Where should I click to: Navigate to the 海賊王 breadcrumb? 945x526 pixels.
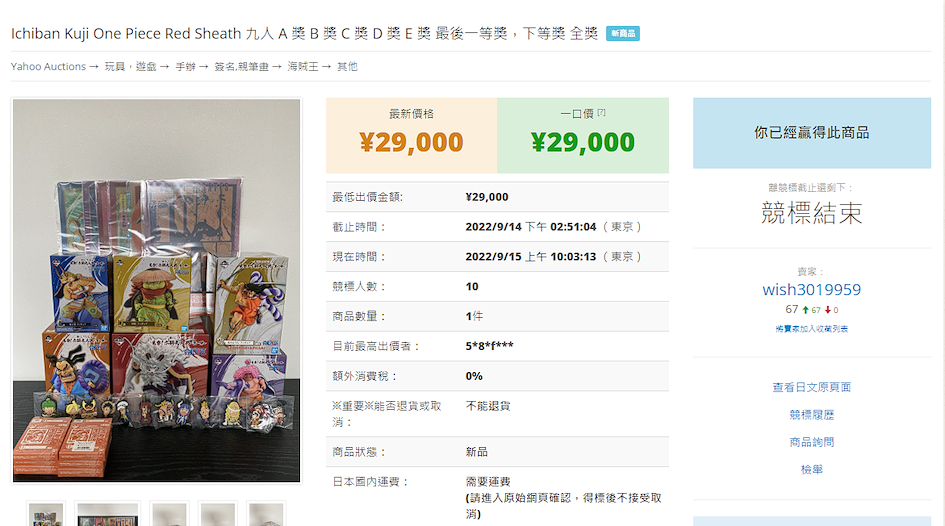click(x=303, y=66)
